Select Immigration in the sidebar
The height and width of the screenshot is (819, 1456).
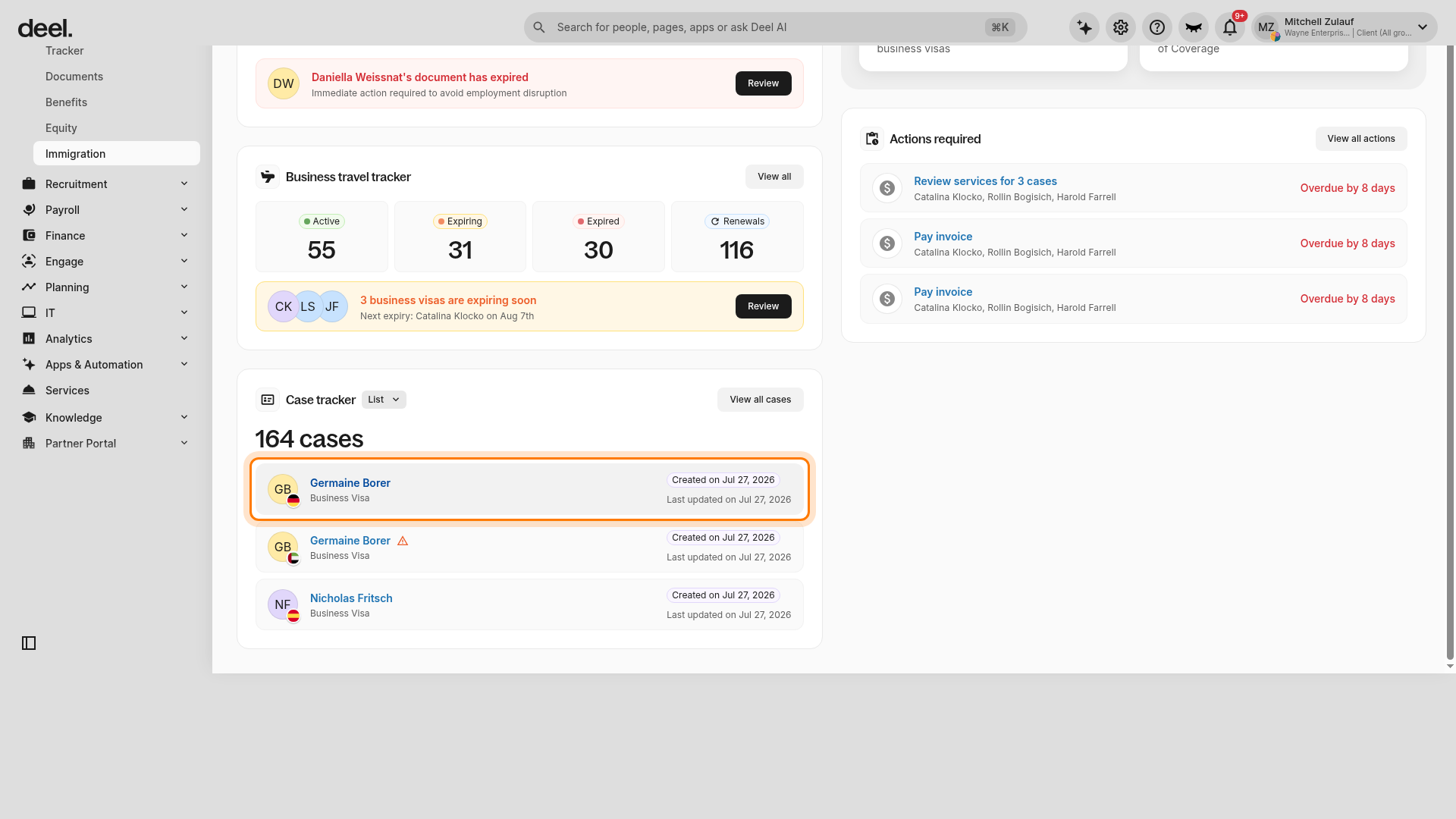[117, 154]
